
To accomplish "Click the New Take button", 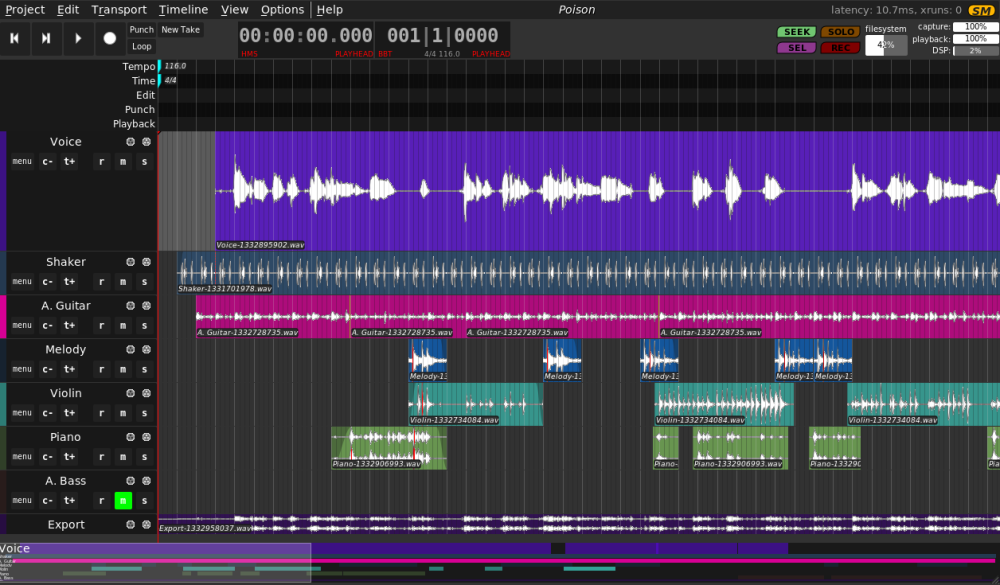I will [x=180, y=29].
